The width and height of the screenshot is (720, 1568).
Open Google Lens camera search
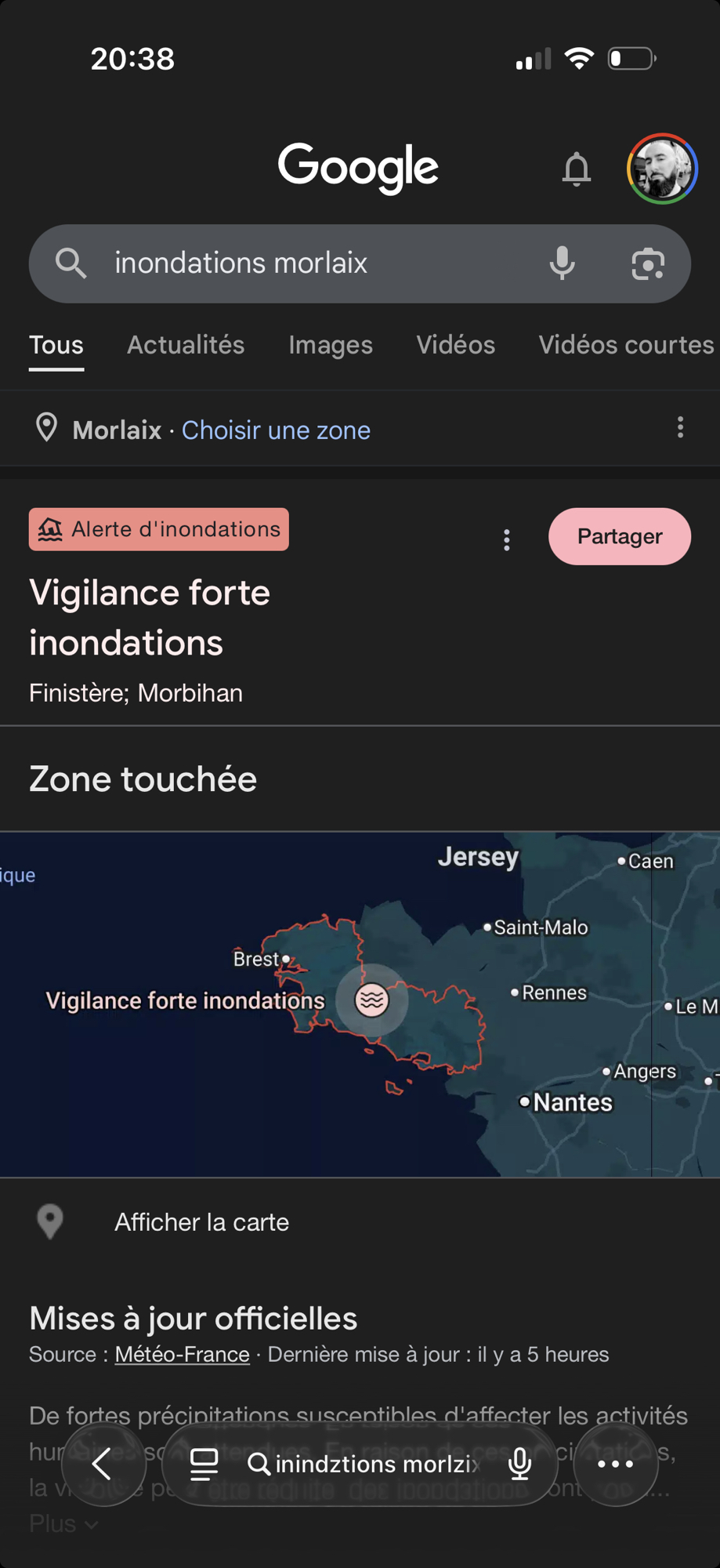click(648, 263)
